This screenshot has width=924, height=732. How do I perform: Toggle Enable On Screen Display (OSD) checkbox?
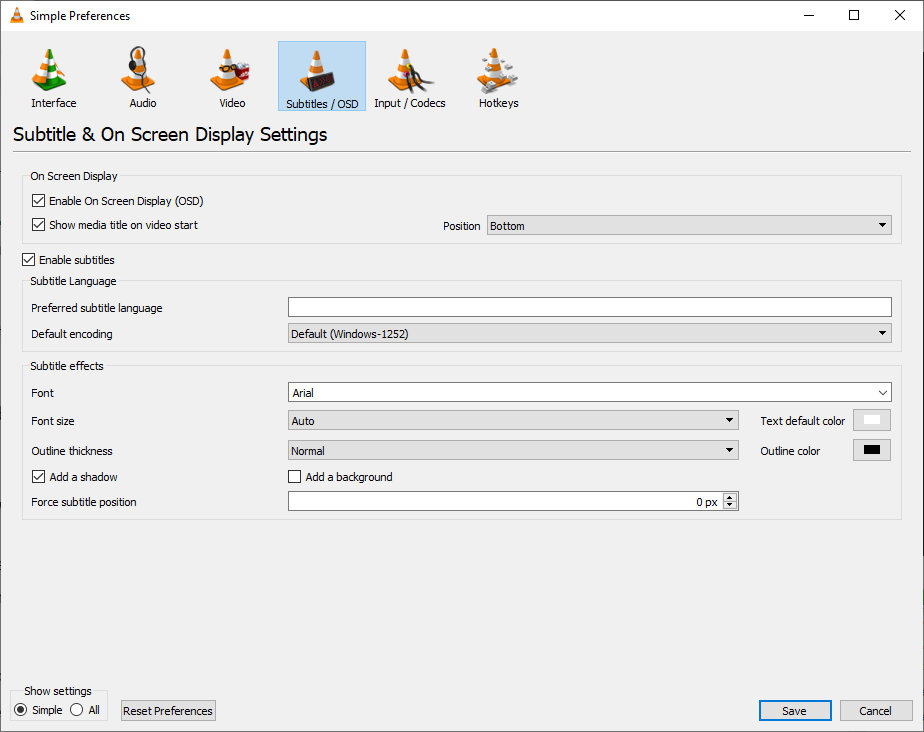[x=38, y=200]
